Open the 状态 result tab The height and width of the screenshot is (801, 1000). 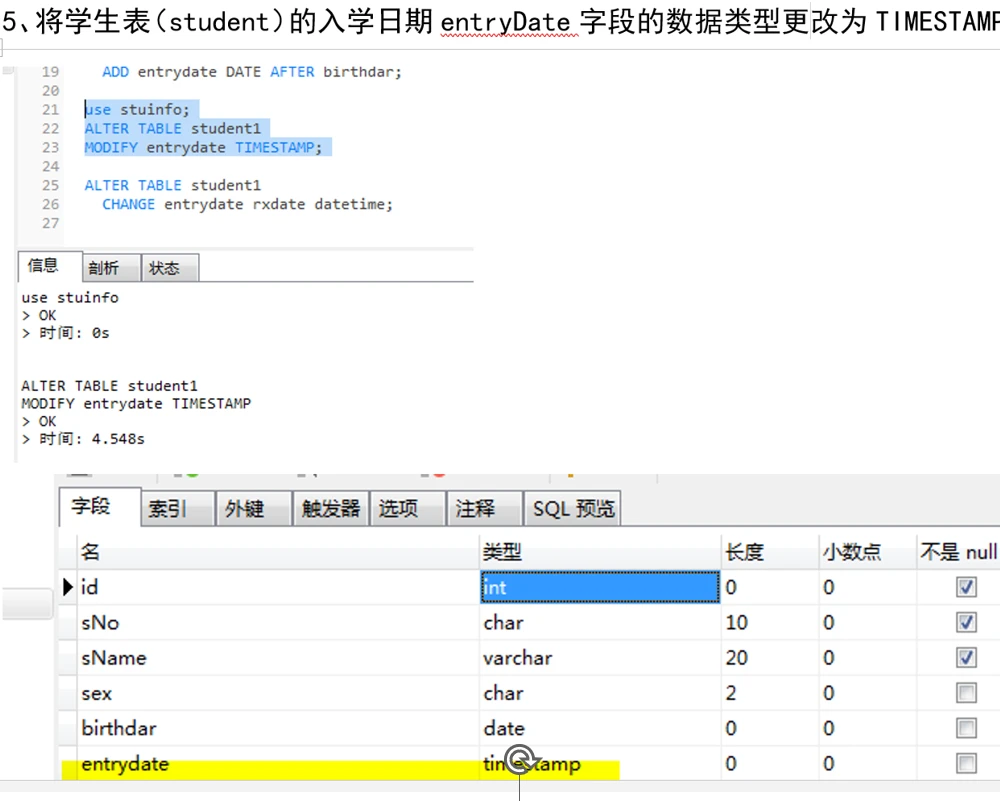pos(164,268)
